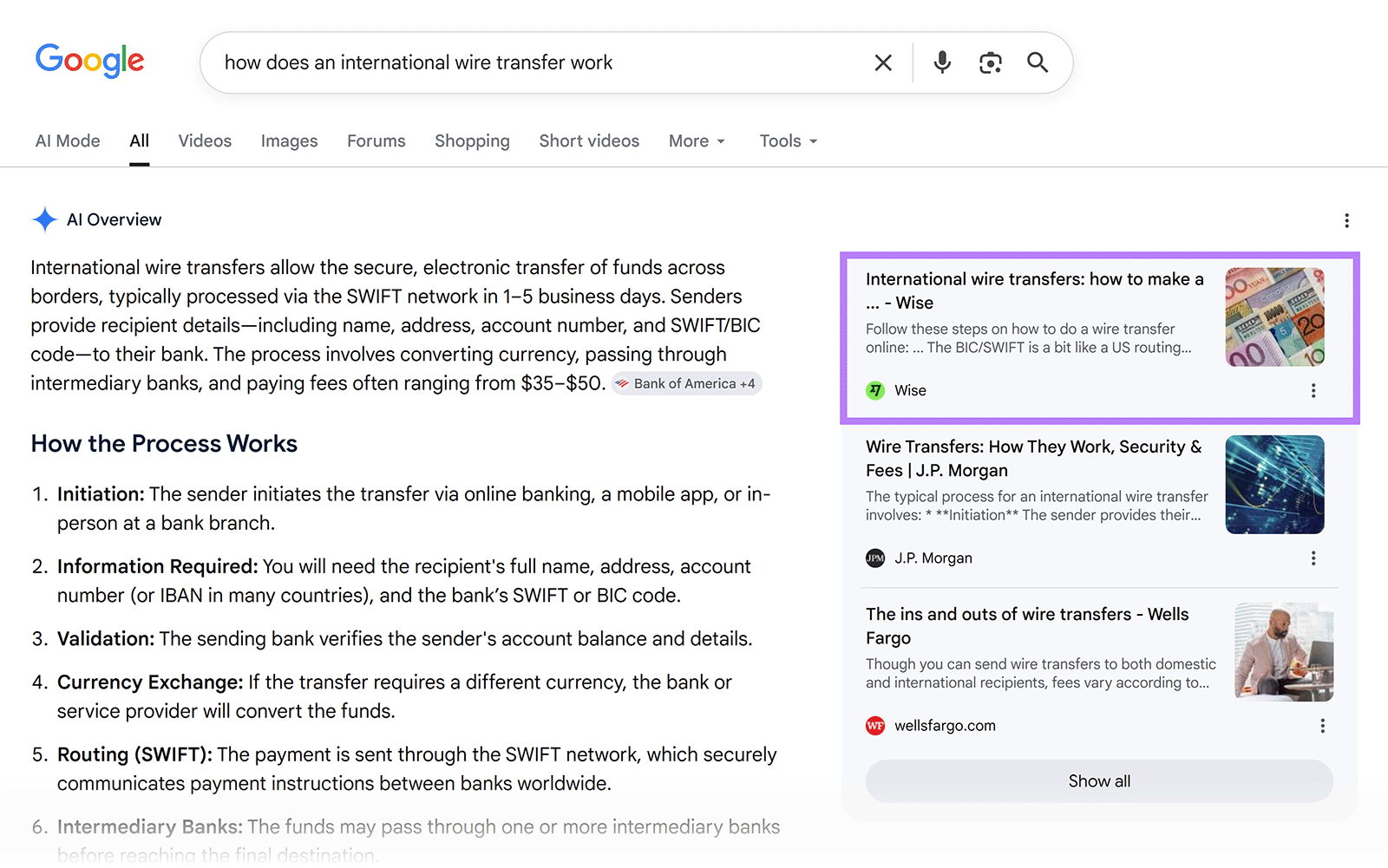
Task: Open the Images tab
Action: [x=289, y=140]
